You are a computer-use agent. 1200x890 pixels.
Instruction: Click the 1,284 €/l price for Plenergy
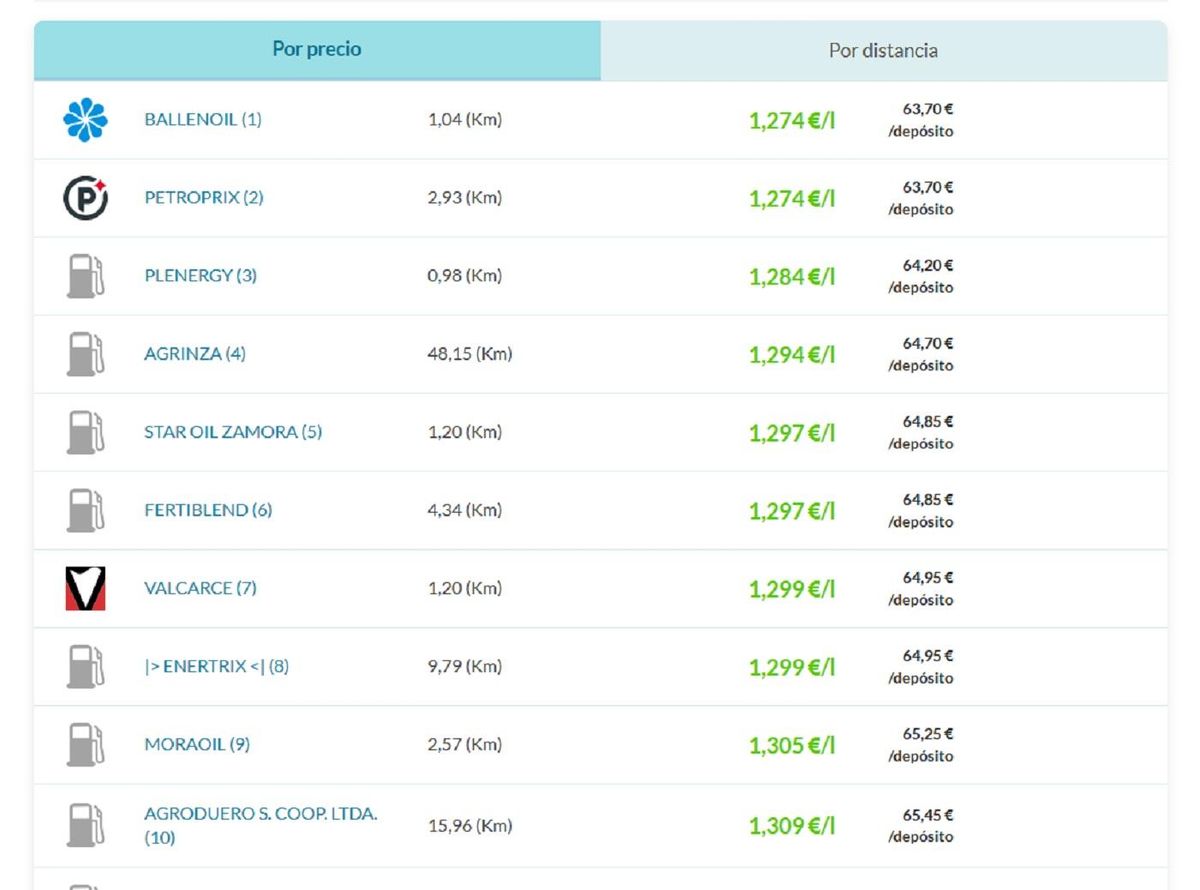(x=792, y=277)
